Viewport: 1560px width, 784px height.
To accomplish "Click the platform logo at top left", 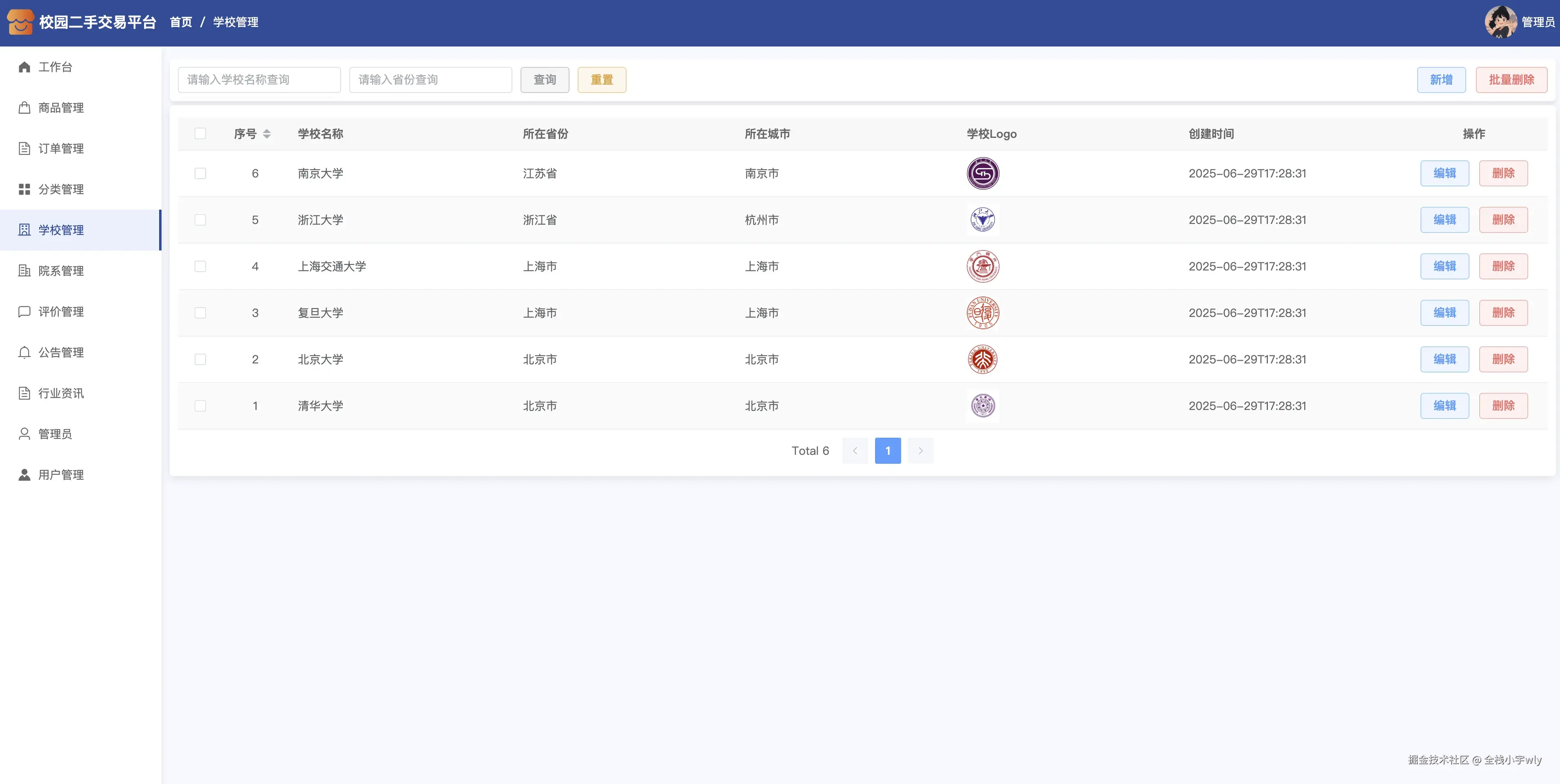I will coord(20,22).
